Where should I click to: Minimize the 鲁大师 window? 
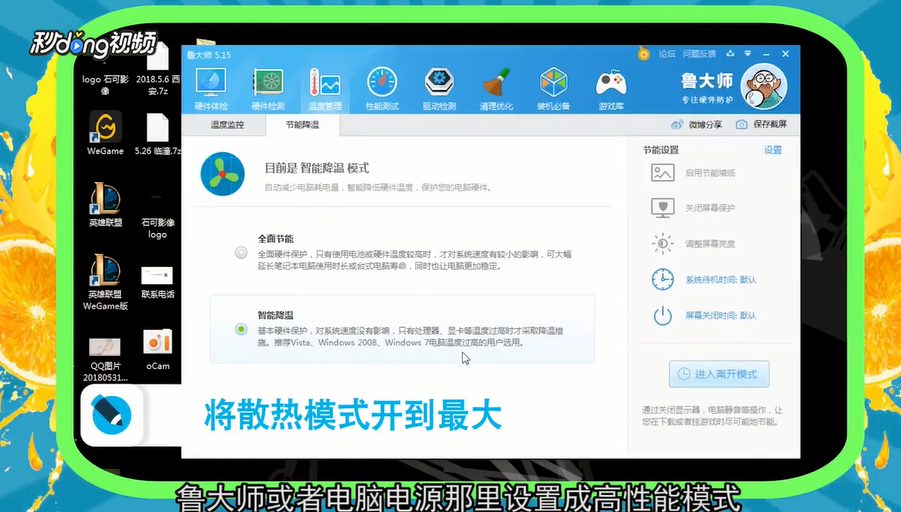pos(767,54)
